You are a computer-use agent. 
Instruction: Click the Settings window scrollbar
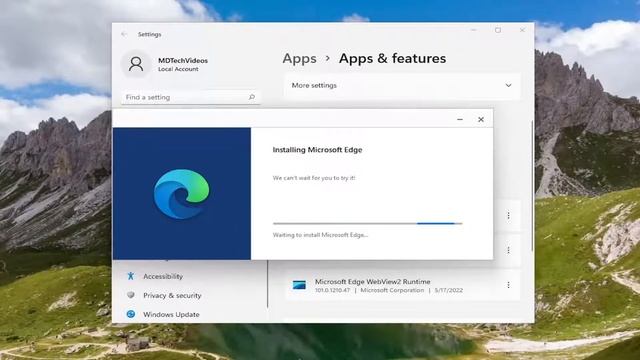click(532, 186)
